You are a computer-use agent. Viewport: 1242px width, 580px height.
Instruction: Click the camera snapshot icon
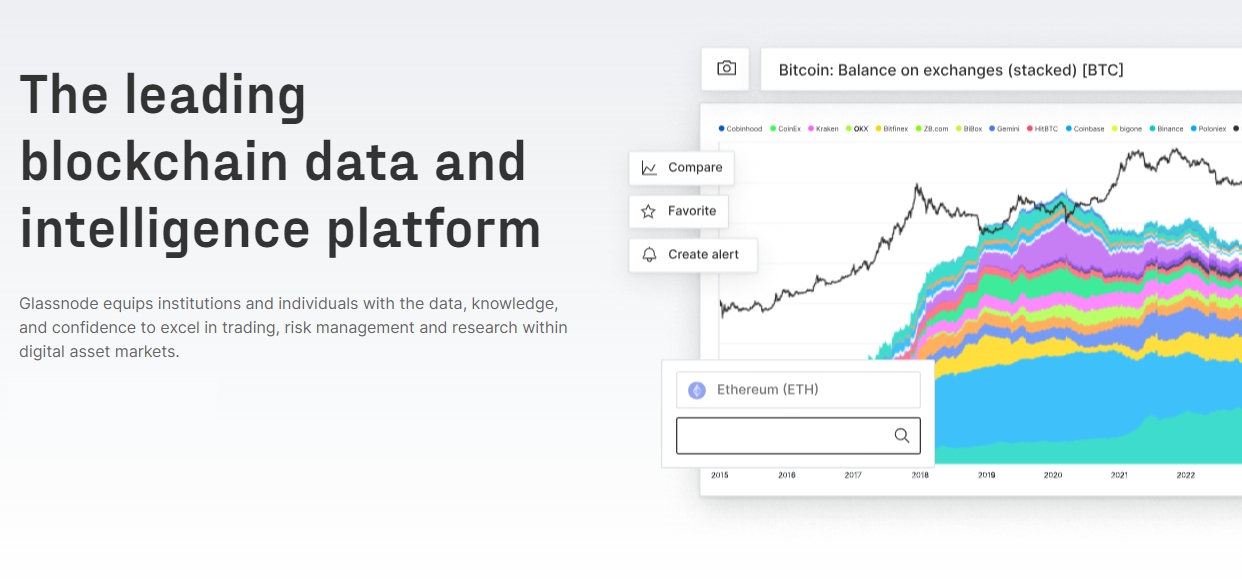725,68
